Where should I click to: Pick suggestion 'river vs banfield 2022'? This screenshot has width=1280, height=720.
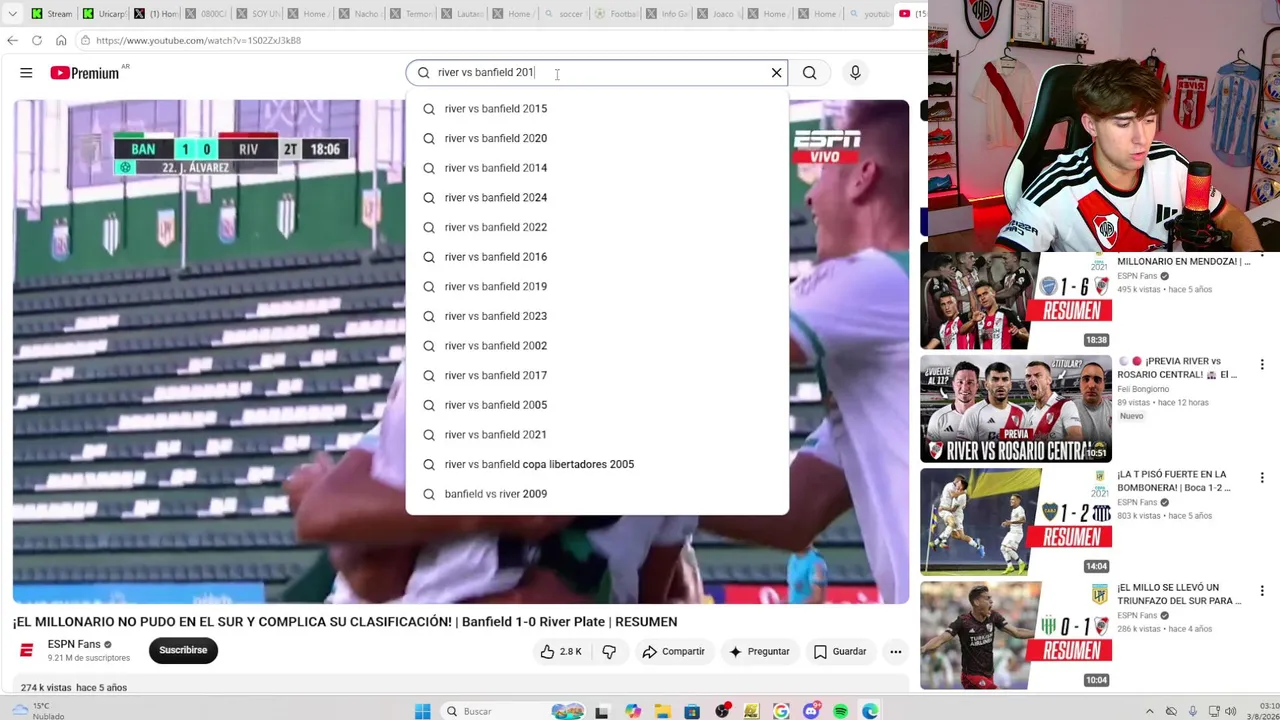pyautogui.click(x=597, y=227)
